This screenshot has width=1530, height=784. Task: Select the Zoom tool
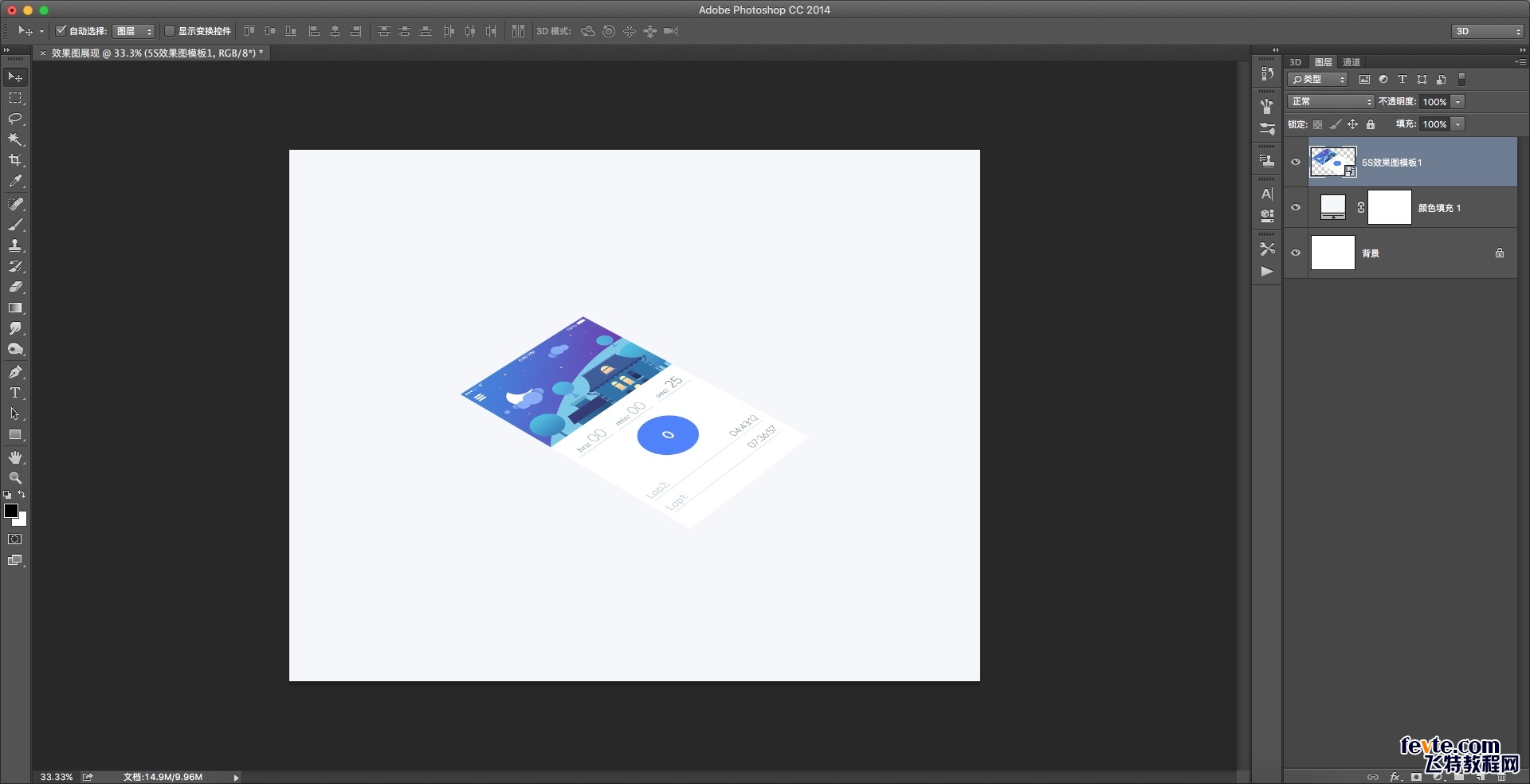tap(15, 478)
